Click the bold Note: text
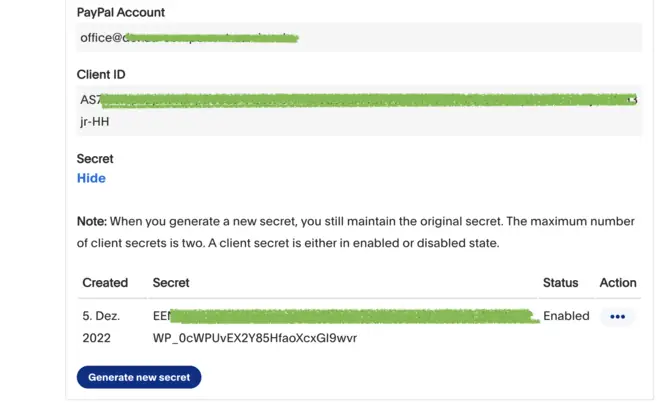Viewport: 670px width, 405px height. [92, 221]
